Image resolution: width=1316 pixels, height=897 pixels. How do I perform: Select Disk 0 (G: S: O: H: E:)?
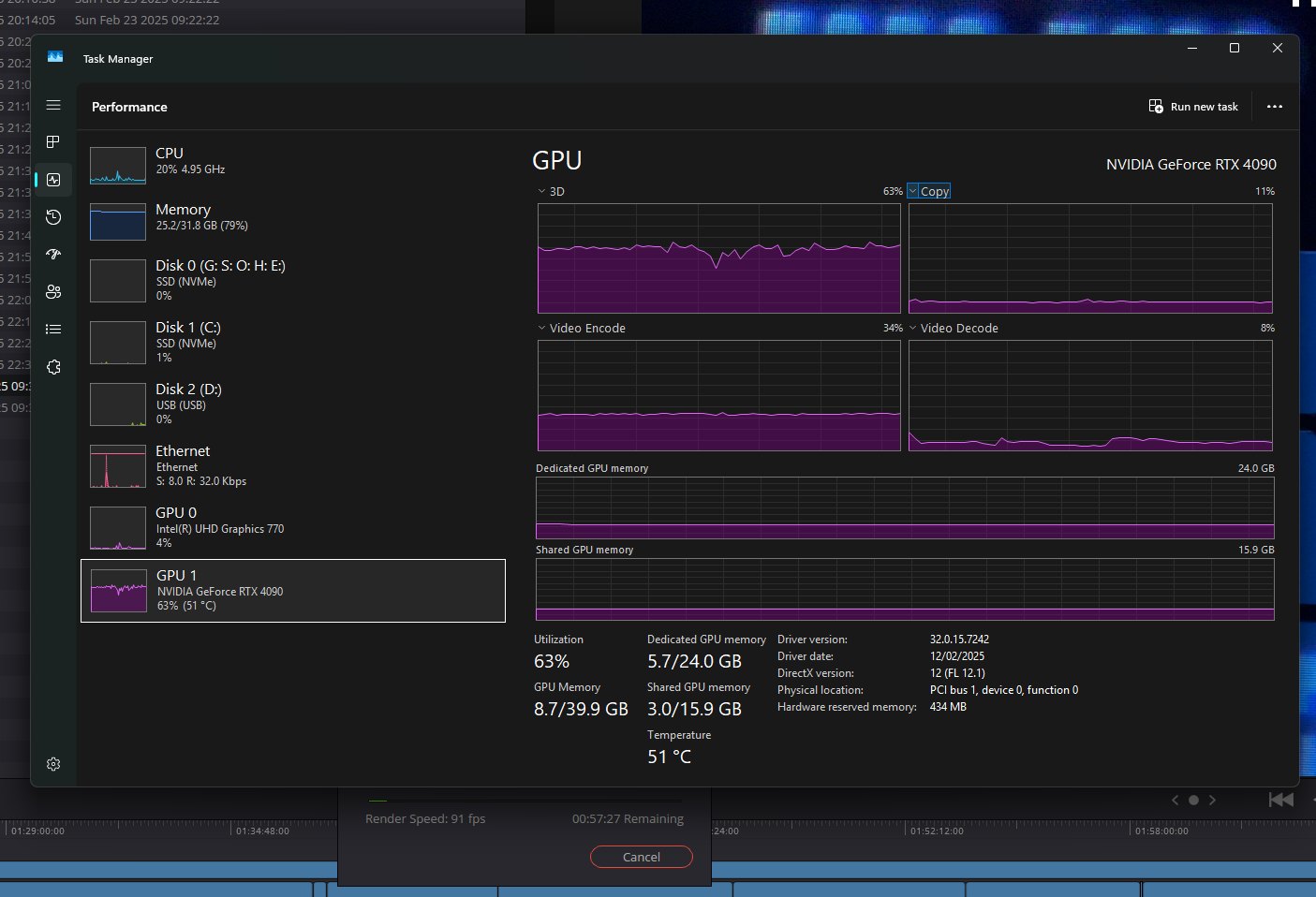pos(293,280)
